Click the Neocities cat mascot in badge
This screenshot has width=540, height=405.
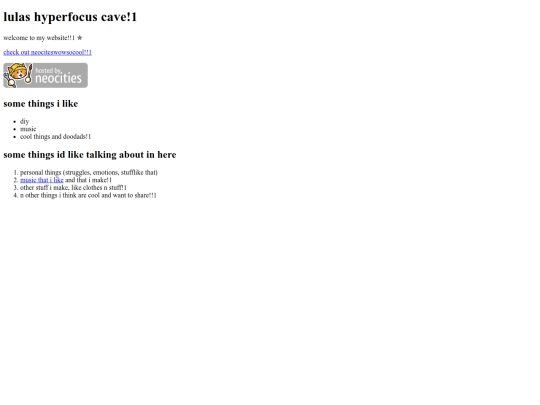[x=16, y=75]
